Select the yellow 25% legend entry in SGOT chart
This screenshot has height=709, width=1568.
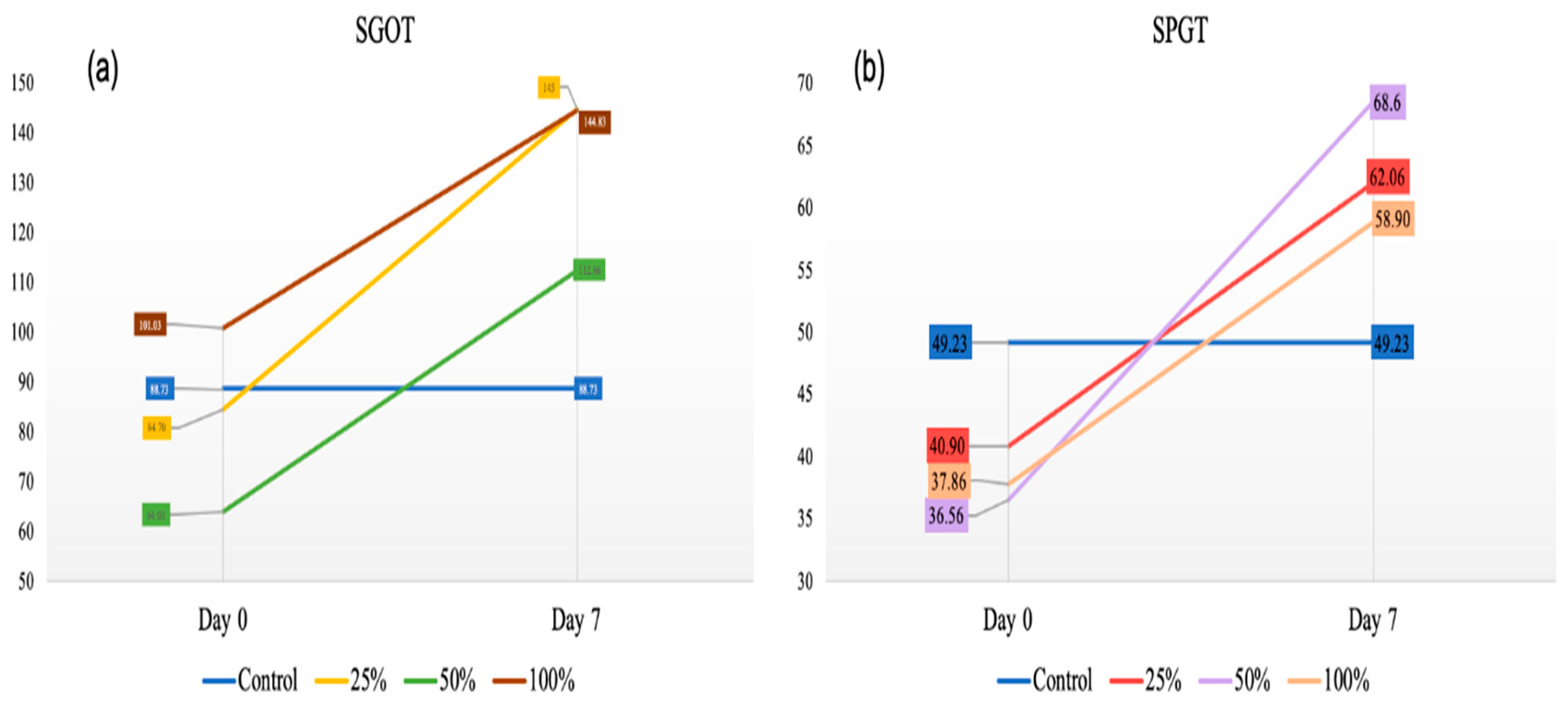[351, 680]
